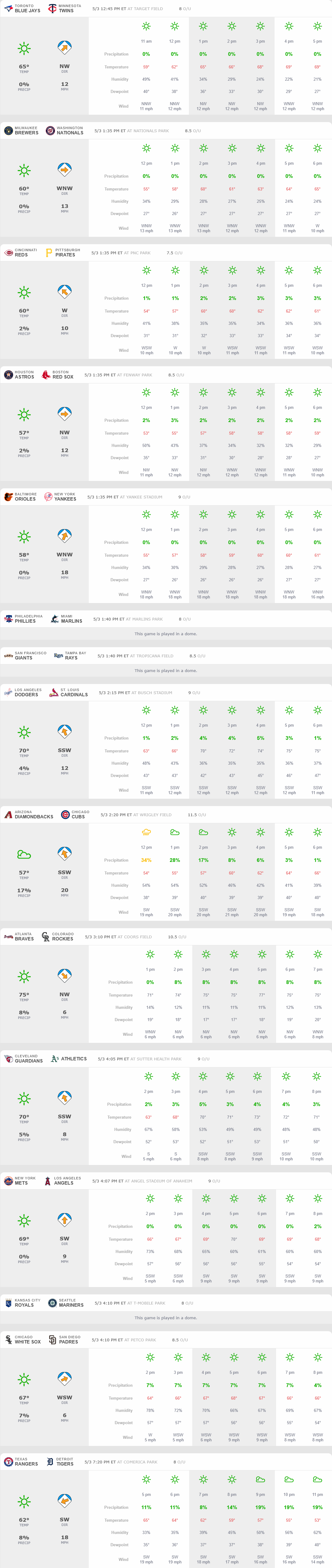
Task: Click the Los Angeles Angels team logo
Action: 48,1181
